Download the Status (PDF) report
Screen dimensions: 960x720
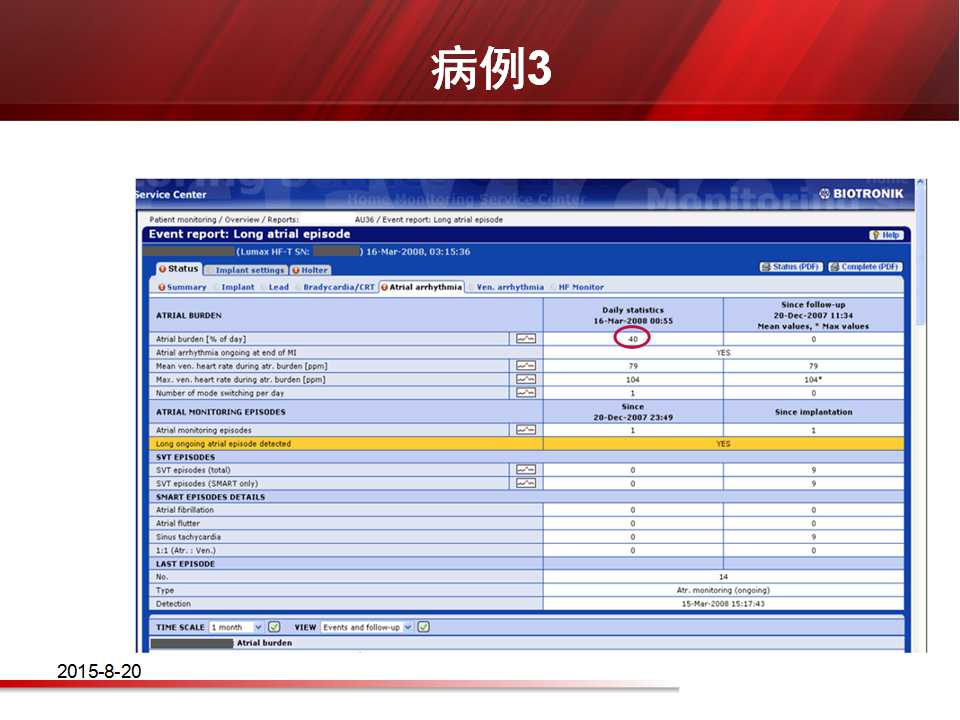[x=791, y=267]
